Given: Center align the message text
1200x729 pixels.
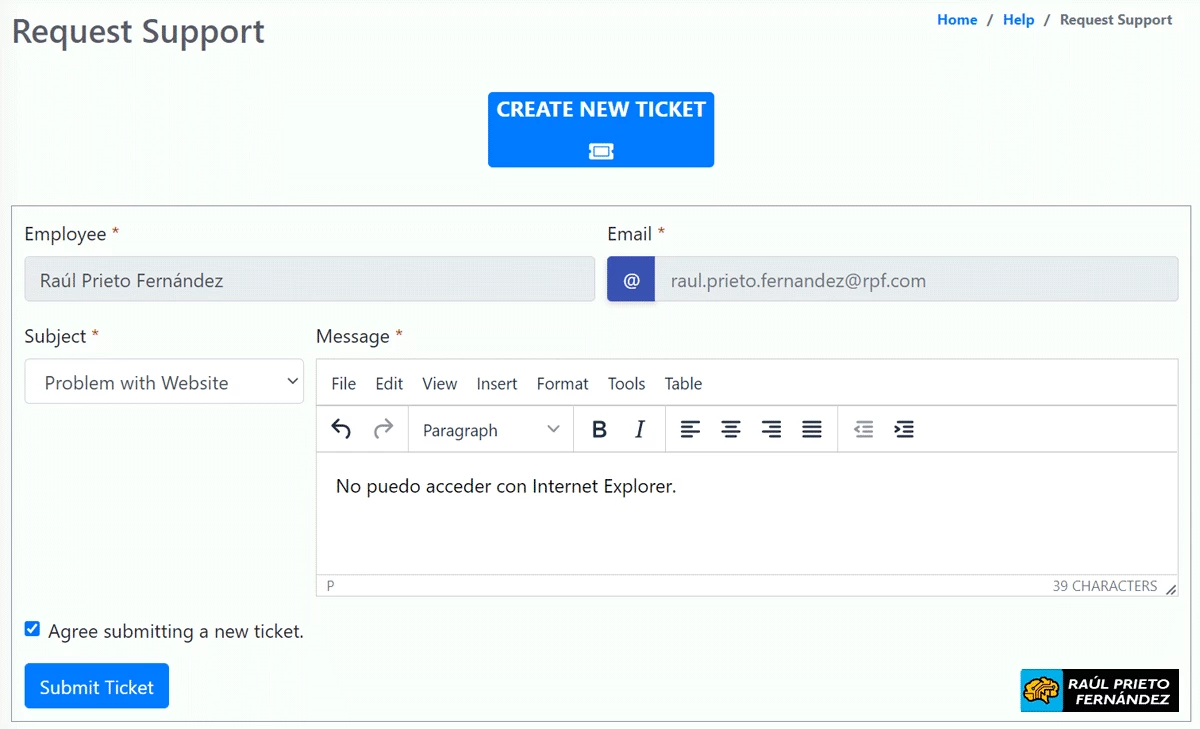Looking at the screenshot, I should click(x=731, y=429).
